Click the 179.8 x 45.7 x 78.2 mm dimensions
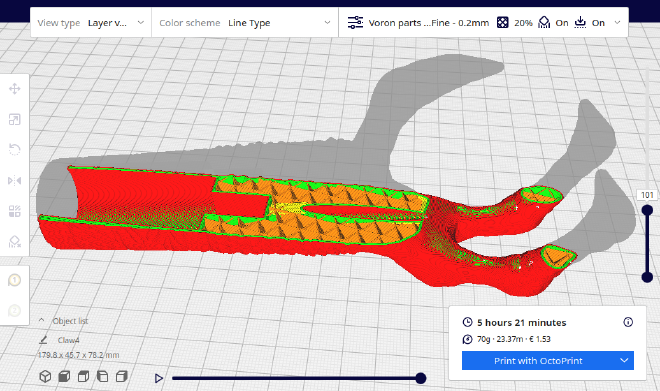The width and height of the screenshot is (660, 391). [x=79, y=355]
